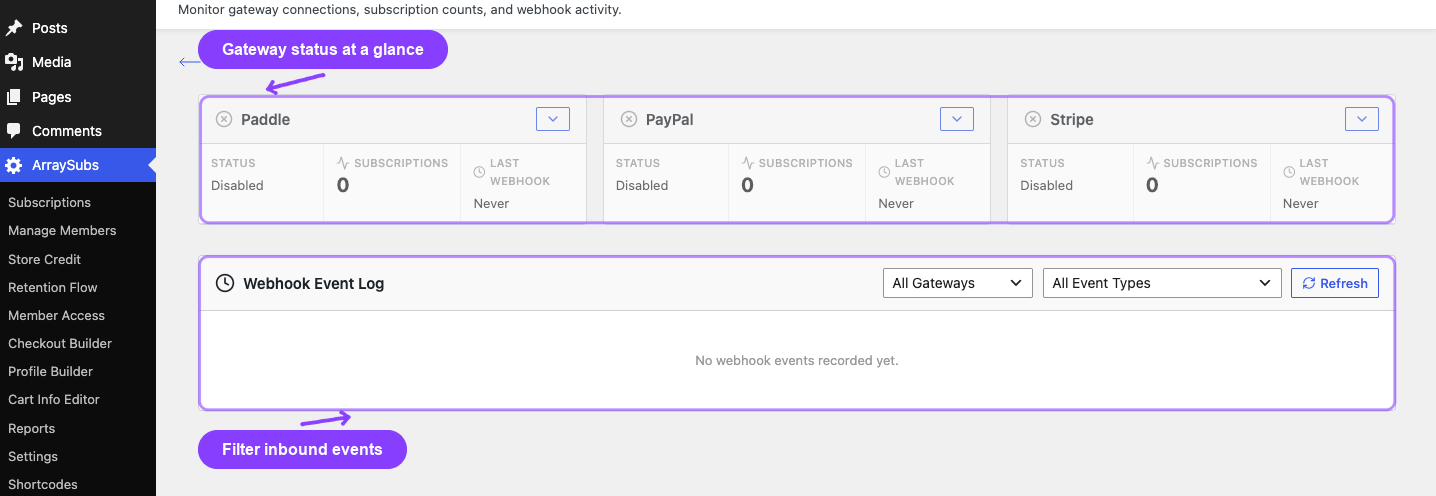Click the Posts pin icon
1436x496 pixels.
coord(14,28)
